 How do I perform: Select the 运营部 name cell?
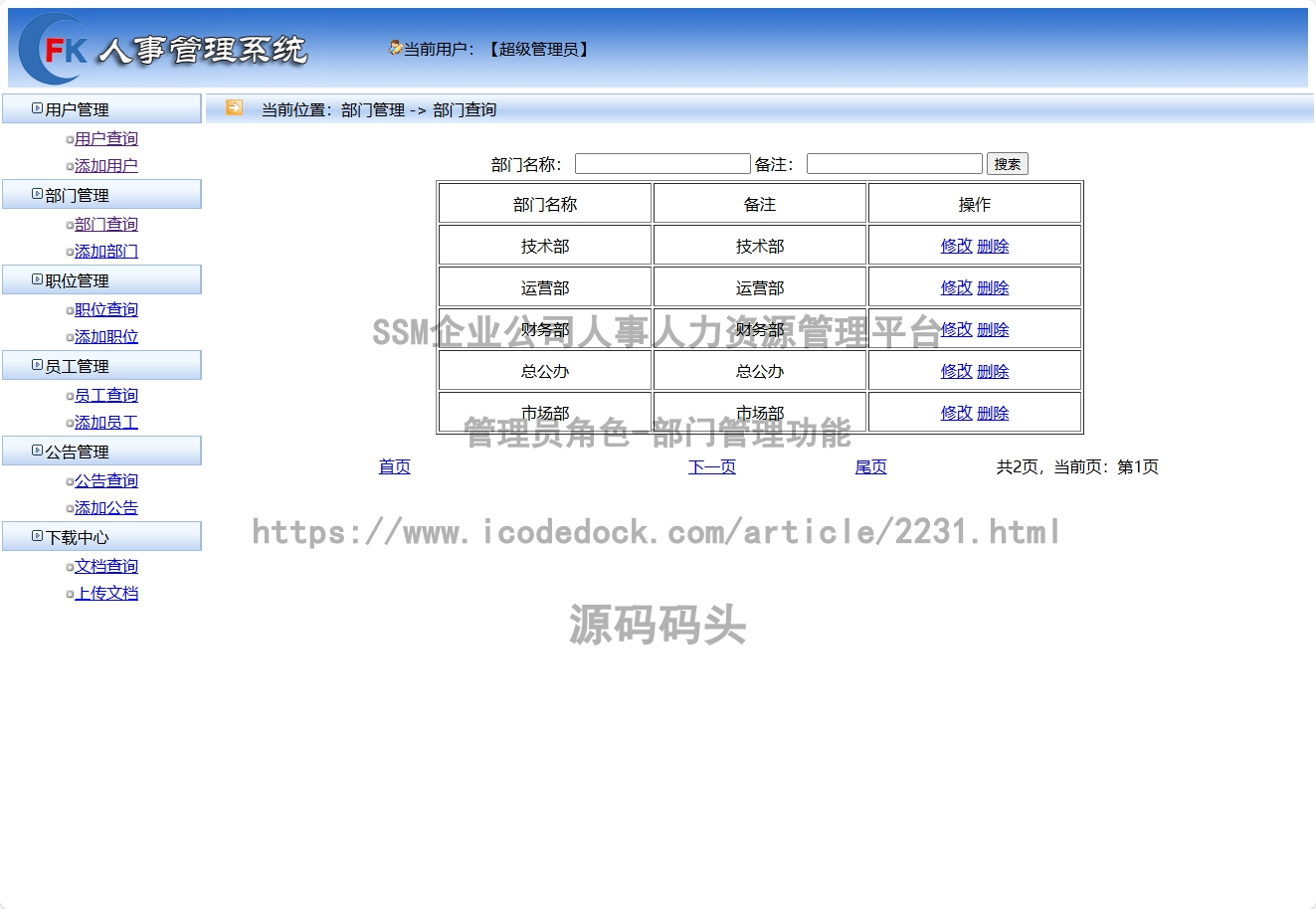(545, 287)
